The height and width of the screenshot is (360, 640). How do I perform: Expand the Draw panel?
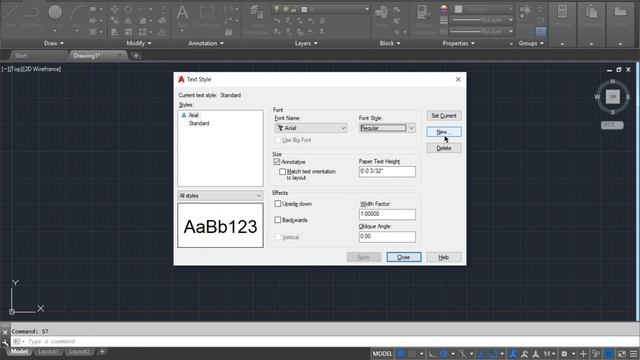(53, 43)
